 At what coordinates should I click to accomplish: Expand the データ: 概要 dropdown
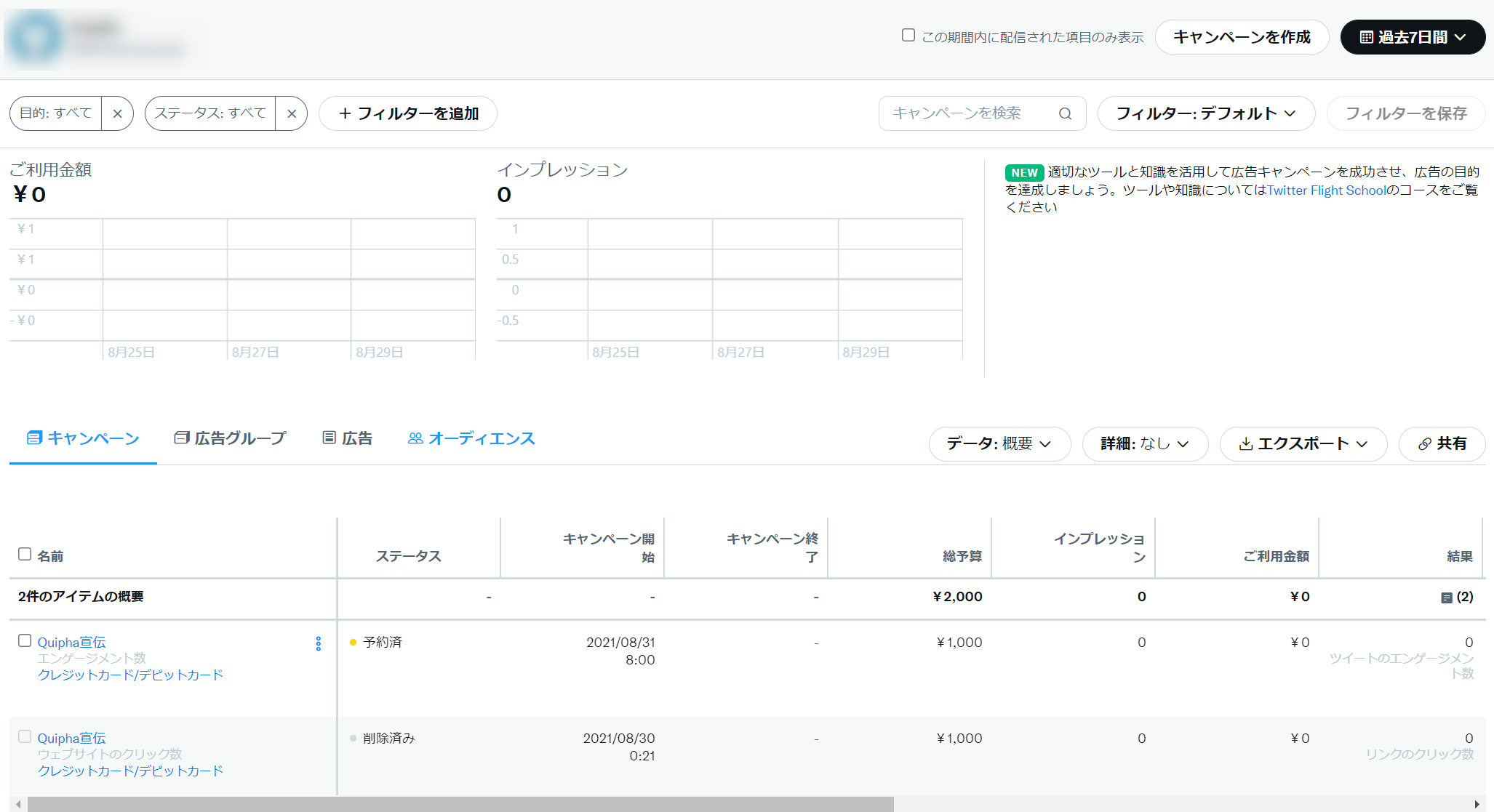coord(999,443)
